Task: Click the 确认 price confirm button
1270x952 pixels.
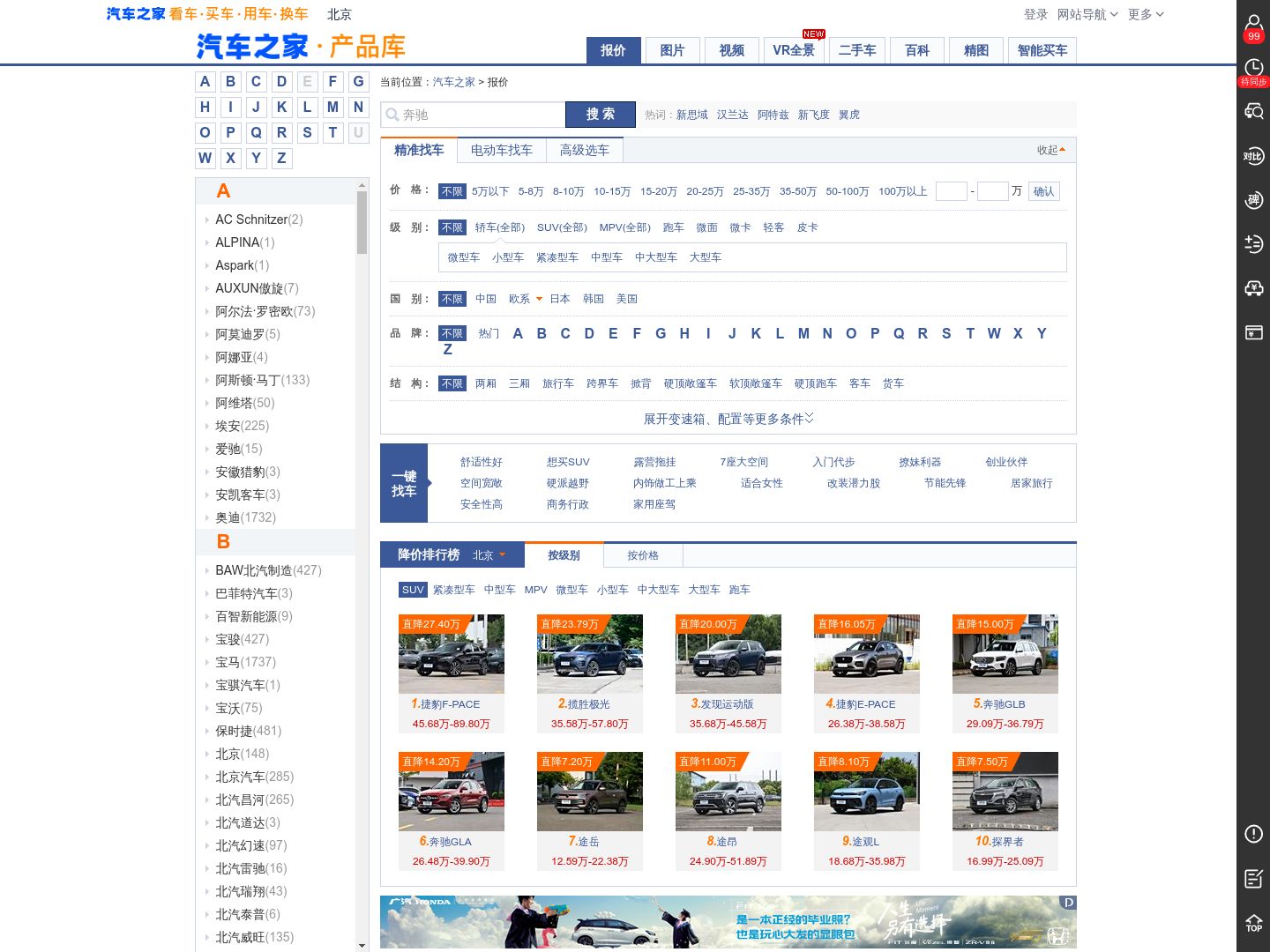Action: click(x=1043, y=191)
